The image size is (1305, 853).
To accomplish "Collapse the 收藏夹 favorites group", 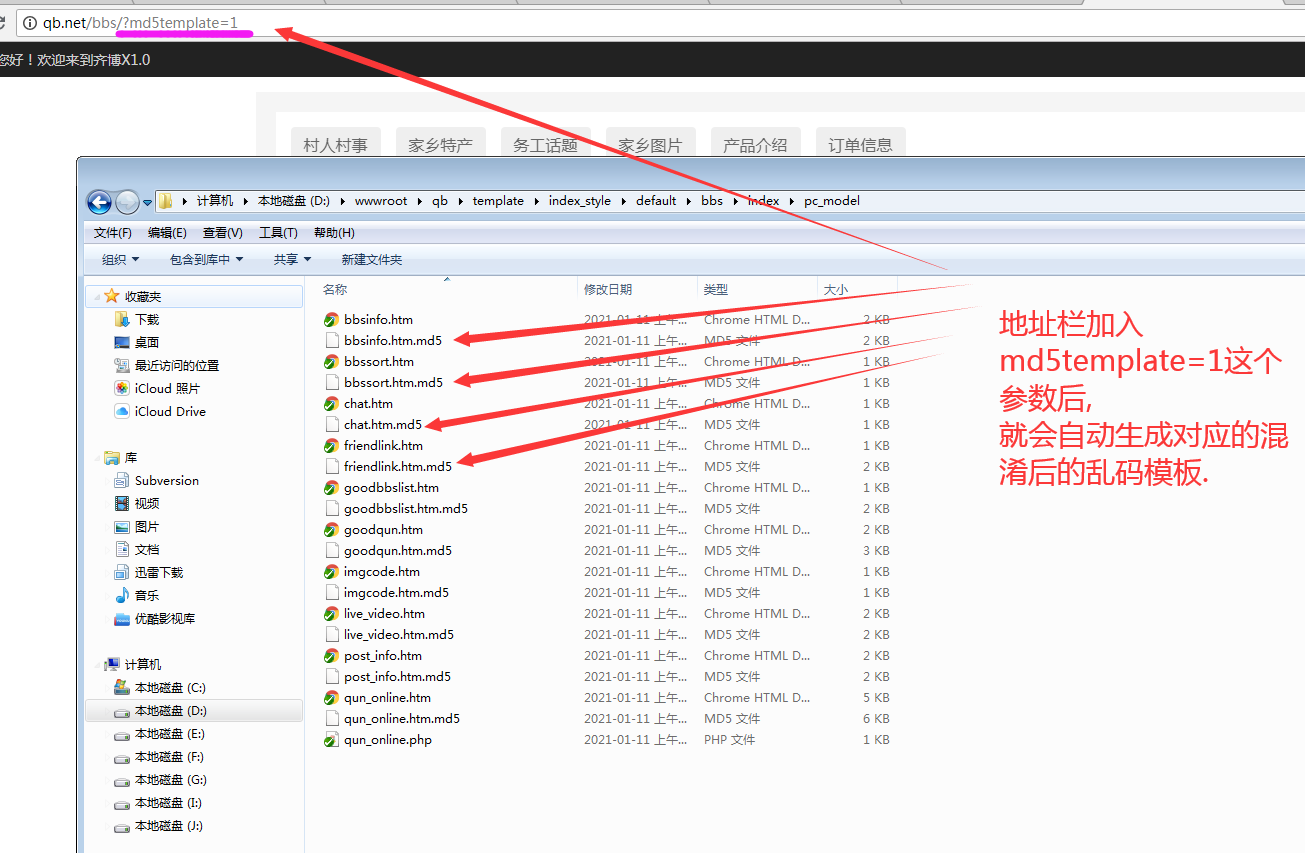I will point(96,297).
